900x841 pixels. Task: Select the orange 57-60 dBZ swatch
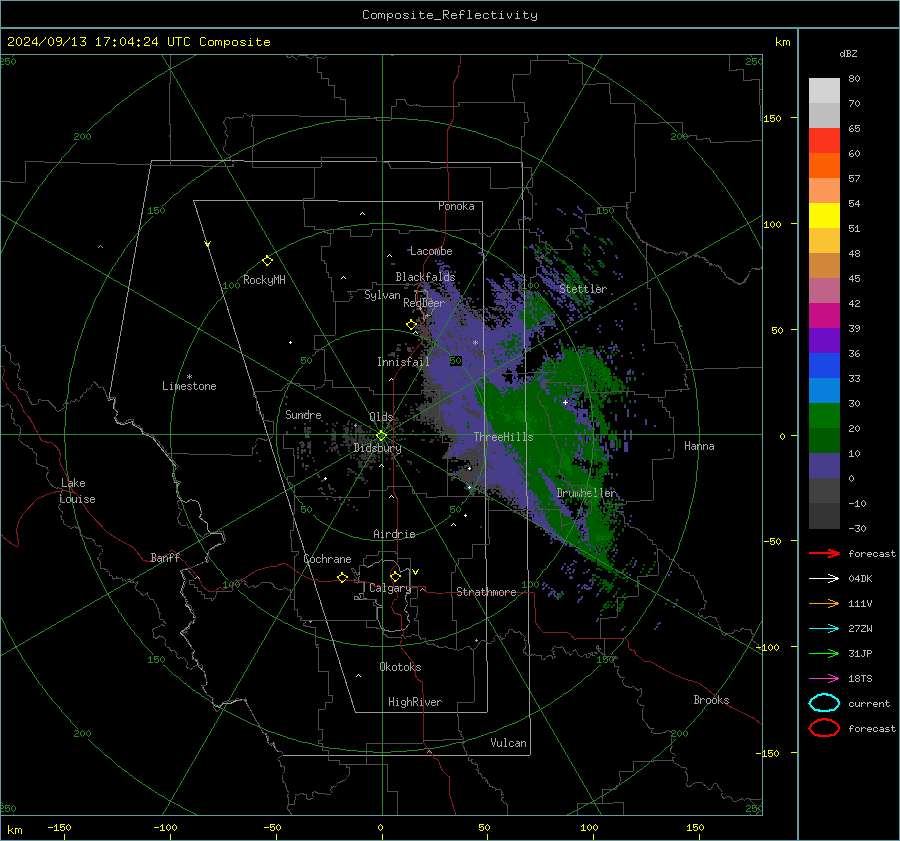point(824,165)
